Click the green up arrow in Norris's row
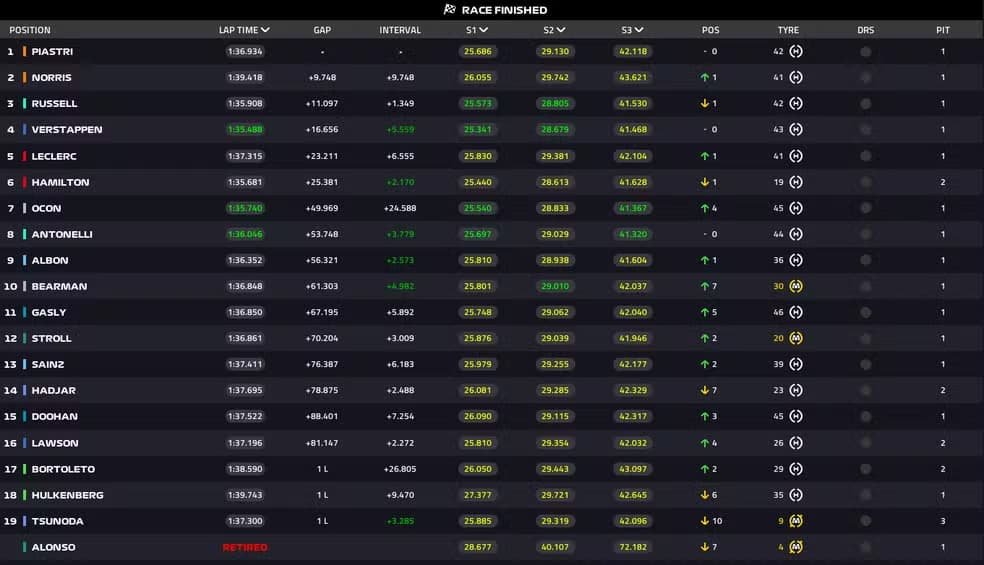Image resolution: width=984 pixels, height=565 pixels. 705,77
